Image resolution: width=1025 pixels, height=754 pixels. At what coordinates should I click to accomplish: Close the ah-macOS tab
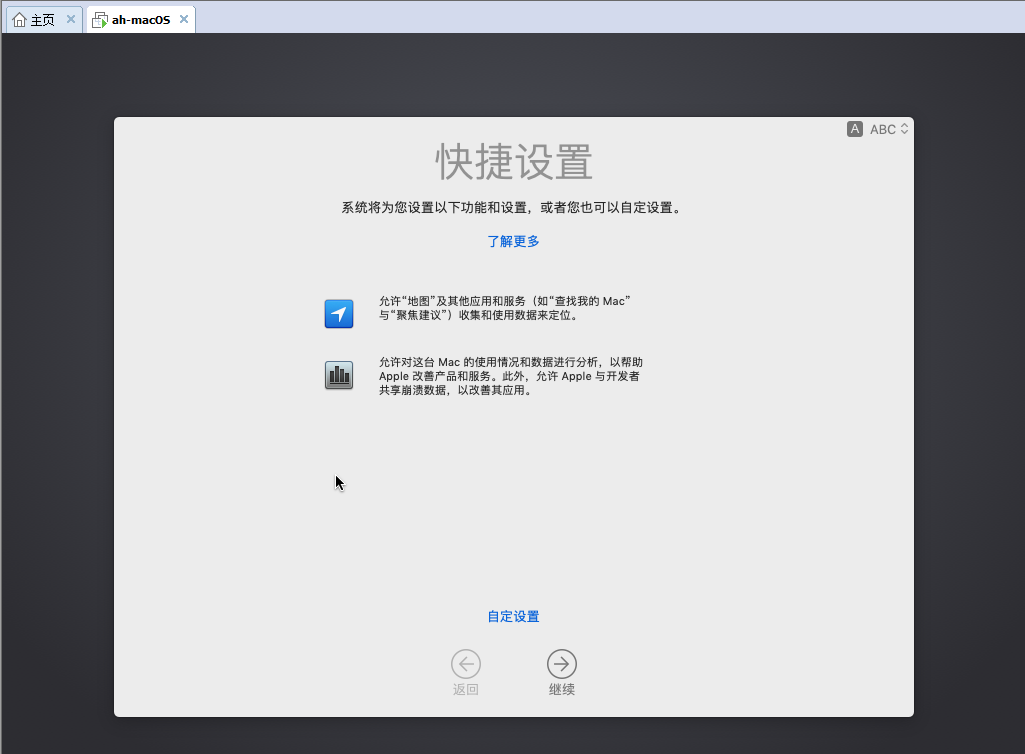point(184,19)
